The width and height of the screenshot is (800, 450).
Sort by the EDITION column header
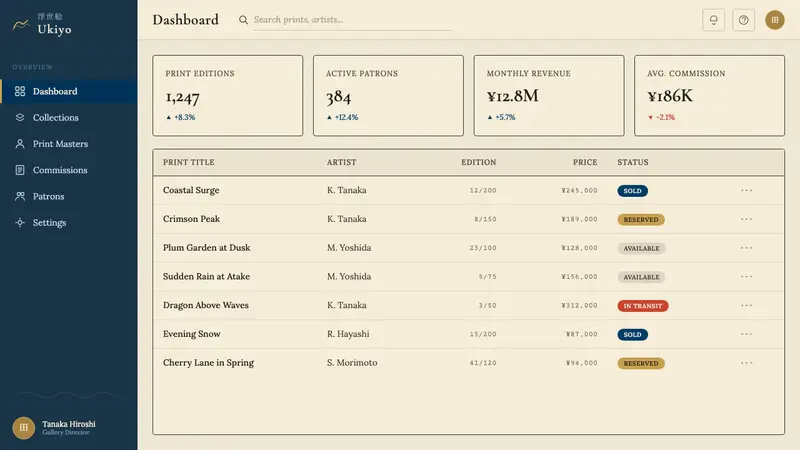[x=479, y=162]
